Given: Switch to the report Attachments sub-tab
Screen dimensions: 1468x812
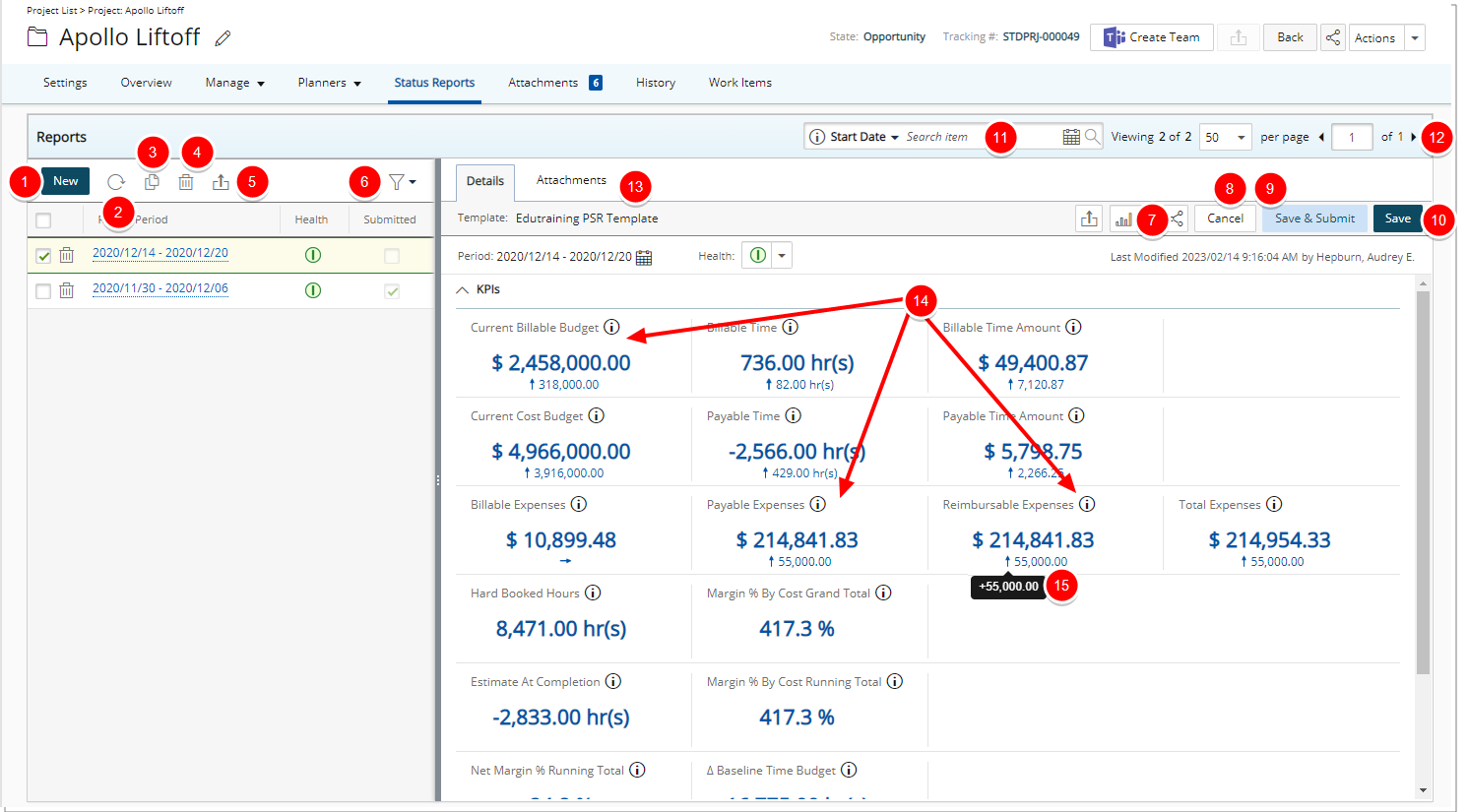Looking at the screenshot, I should pyautogui.click(x=571, y=180).
